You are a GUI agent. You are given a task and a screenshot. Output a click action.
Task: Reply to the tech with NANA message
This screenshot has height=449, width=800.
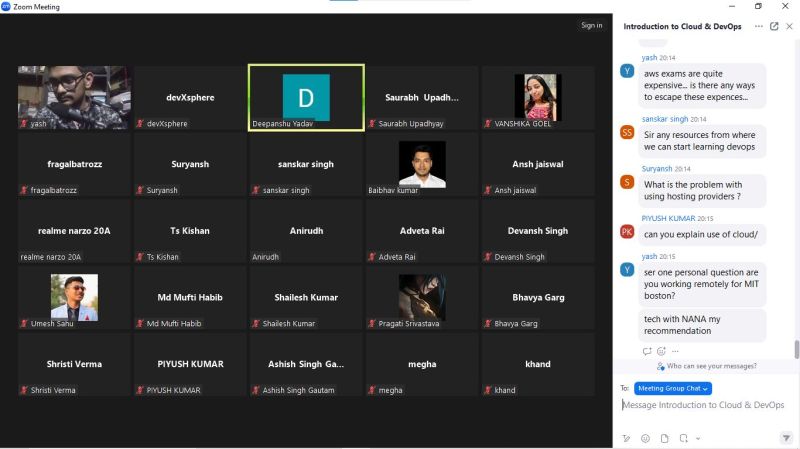tap(647, 351)
